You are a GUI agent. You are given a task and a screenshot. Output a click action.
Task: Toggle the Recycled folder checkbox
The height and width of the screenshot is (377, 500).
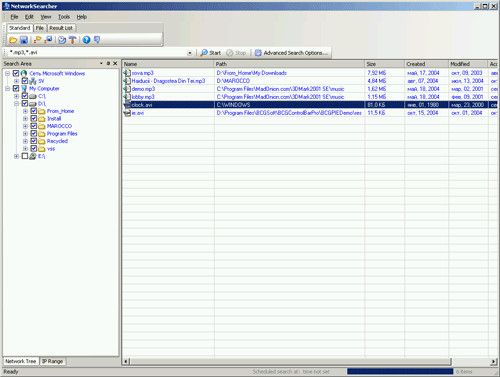[x=34, y=141]
